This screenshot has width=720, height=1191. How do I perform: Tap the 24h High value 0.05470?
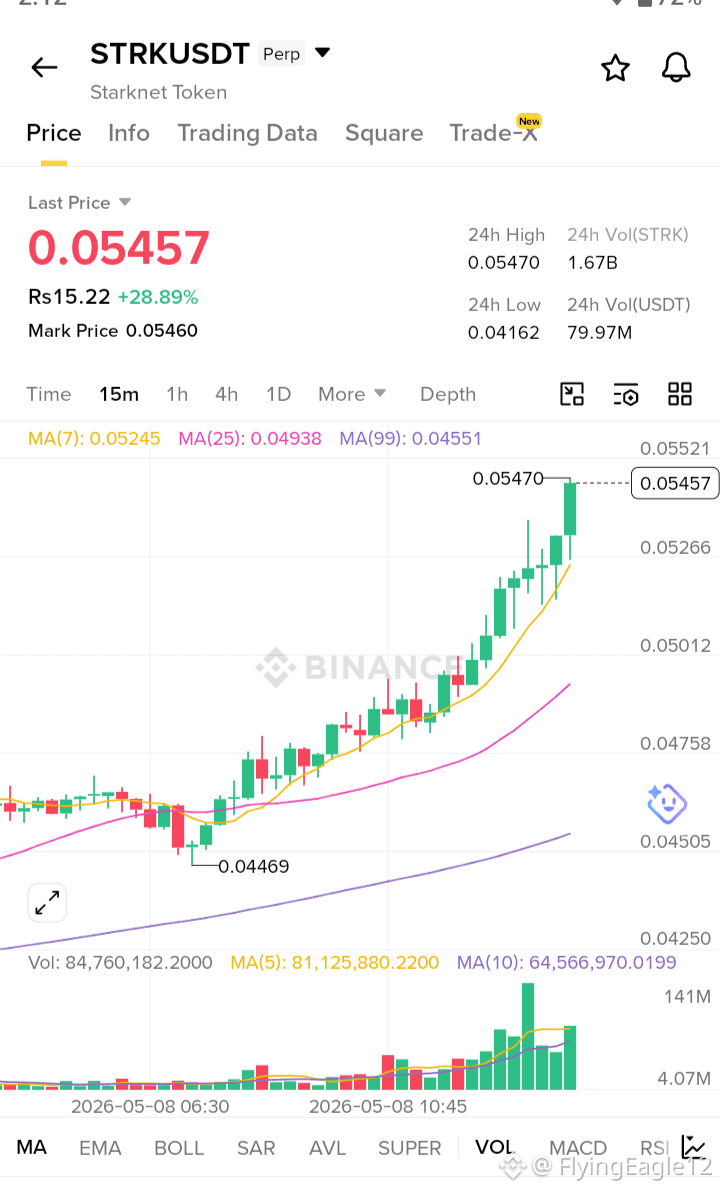pos(504,263)
